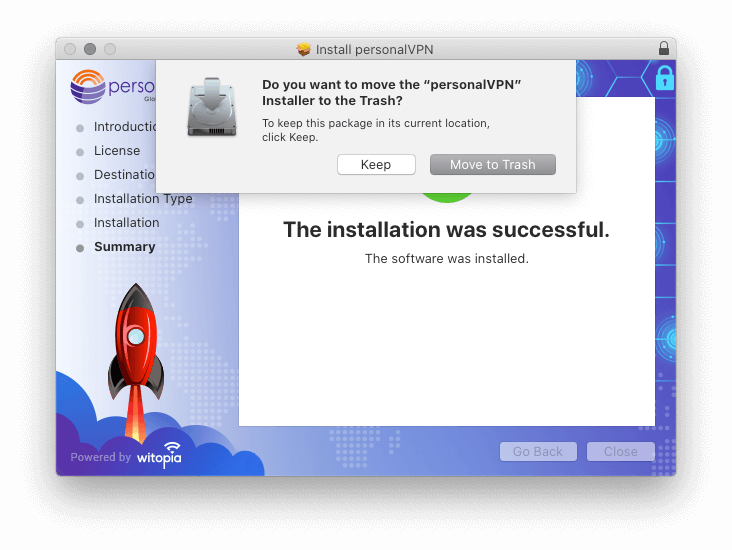732x550 pixels.
Task: Click the installer disk drive icon in dialog
Action: (x=212, y=107)
